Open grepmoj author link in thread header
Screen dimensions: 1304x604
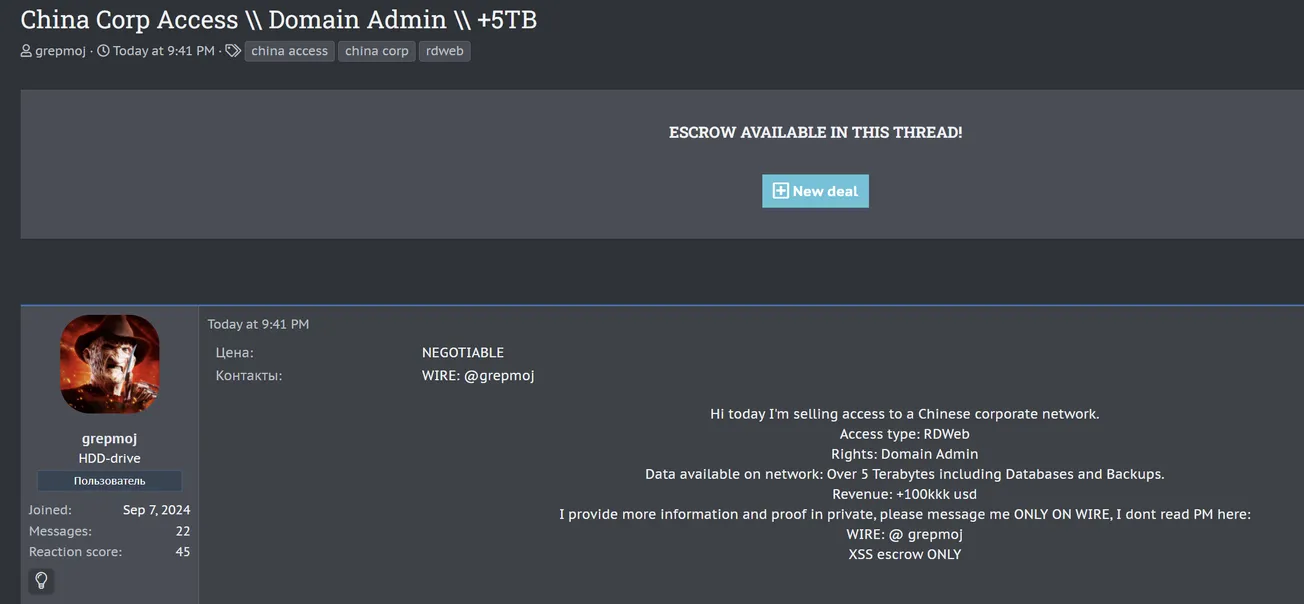point(60,51)
